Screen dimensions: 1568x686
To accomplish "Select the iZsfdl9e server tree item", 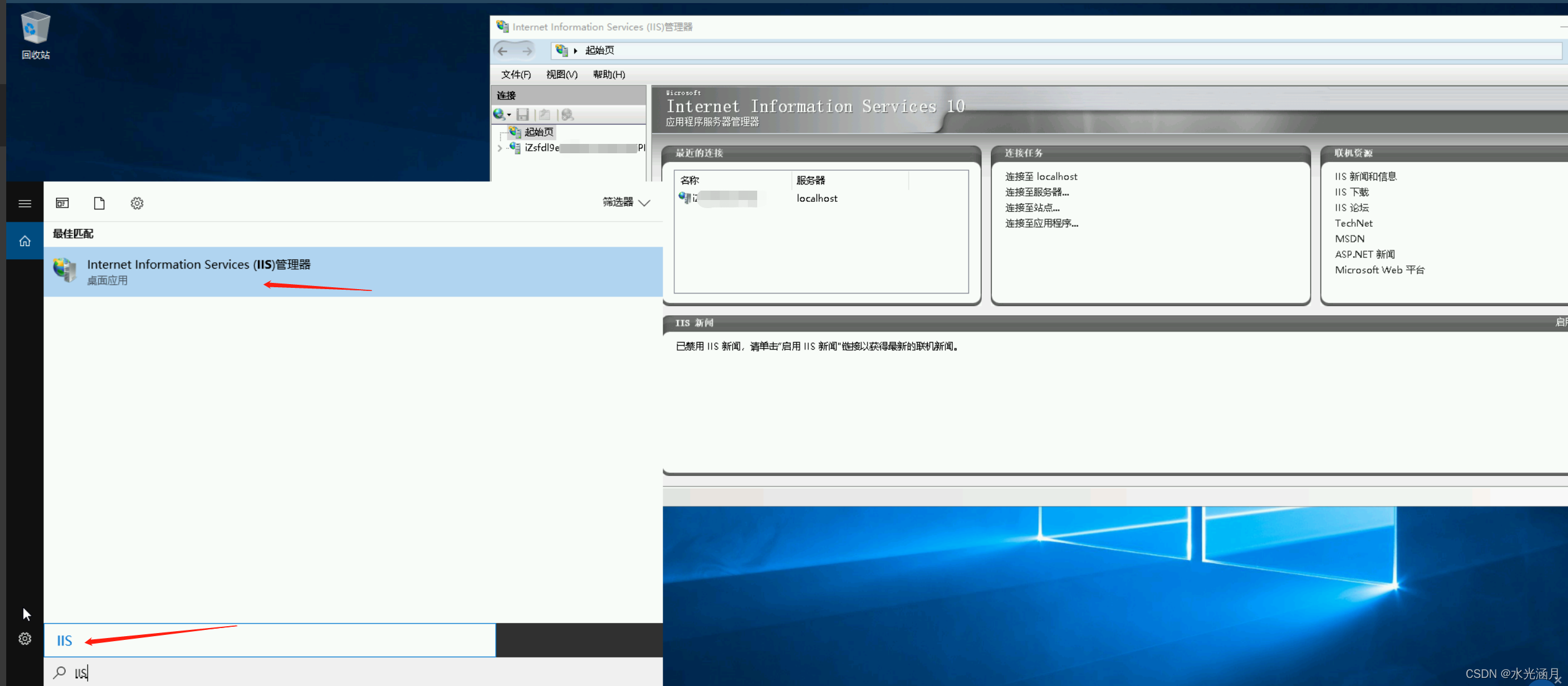I will click(584, 148).
